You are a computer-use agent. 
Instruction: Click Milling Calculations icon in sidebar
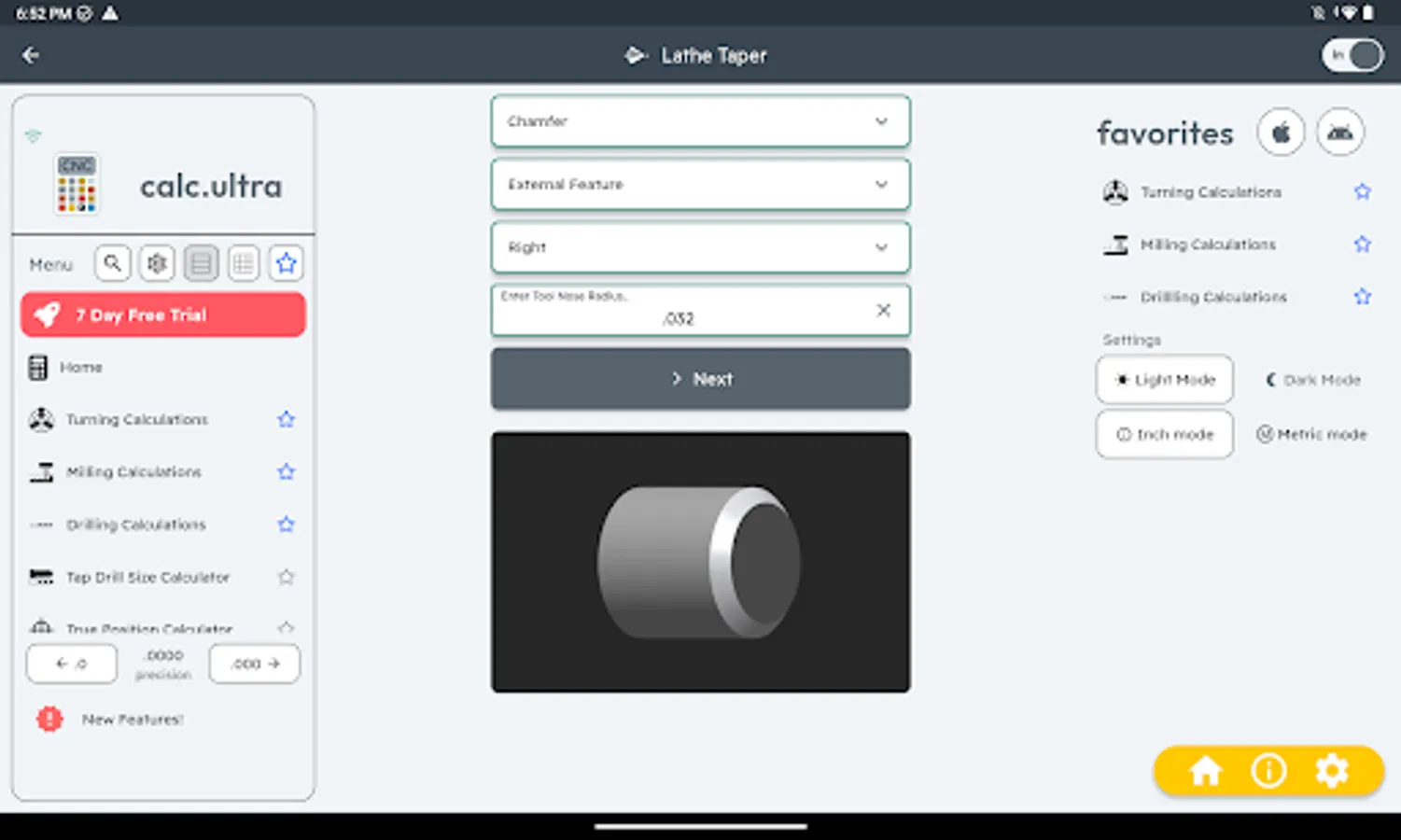(41, 472)
